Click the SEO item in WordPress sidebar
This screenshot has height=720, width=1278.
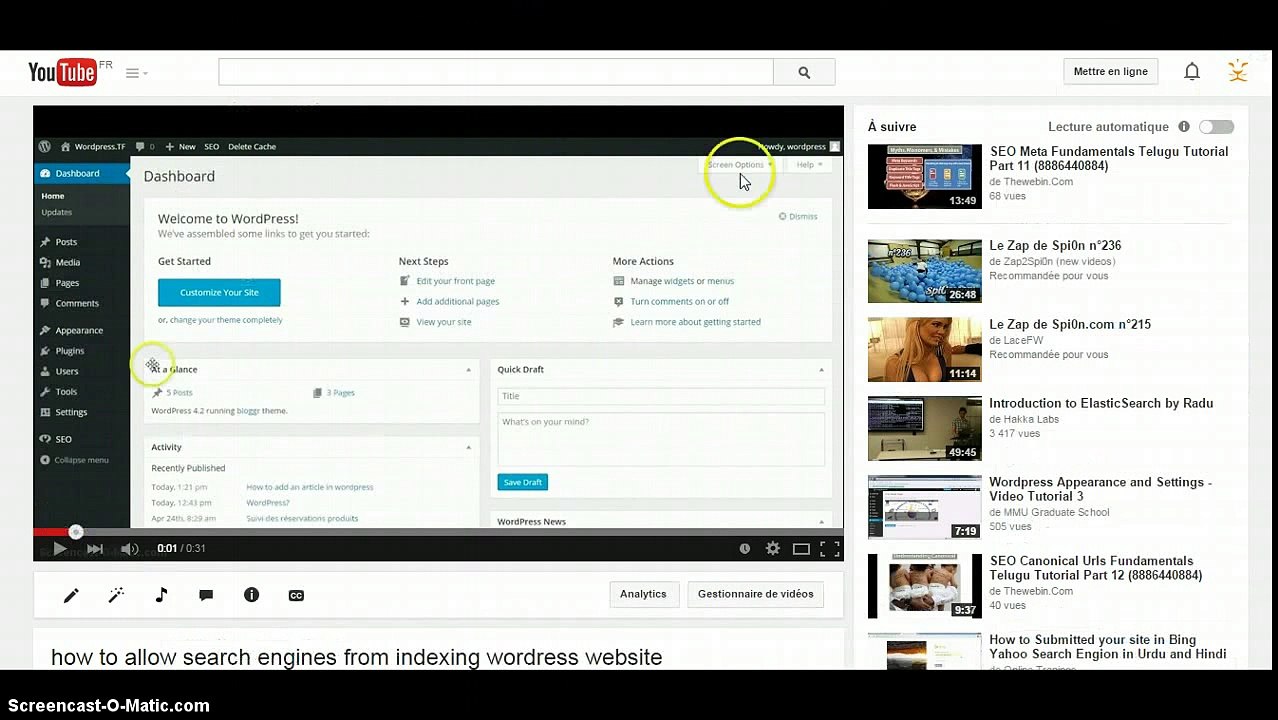click(63, 440)
